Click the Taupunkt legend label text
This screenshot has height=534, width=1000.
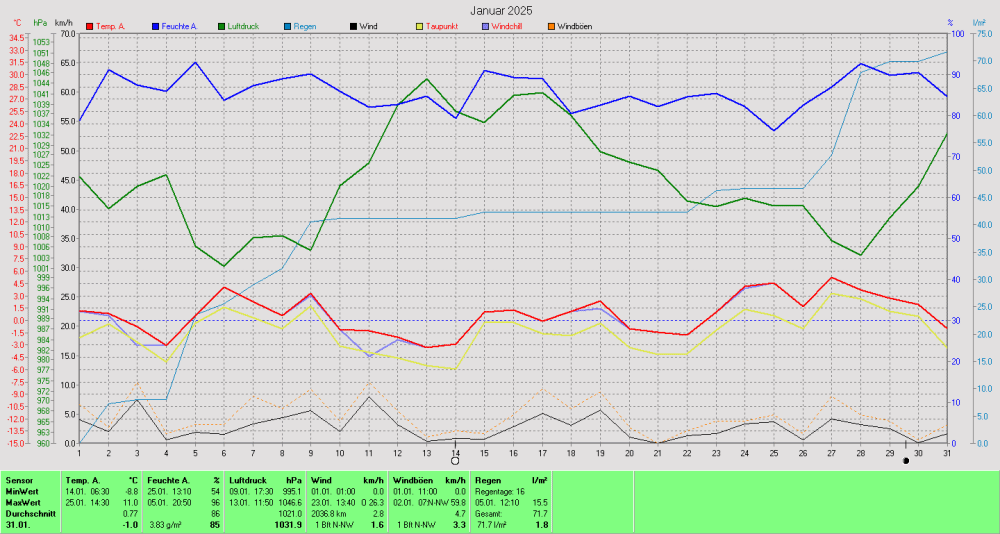442,25
